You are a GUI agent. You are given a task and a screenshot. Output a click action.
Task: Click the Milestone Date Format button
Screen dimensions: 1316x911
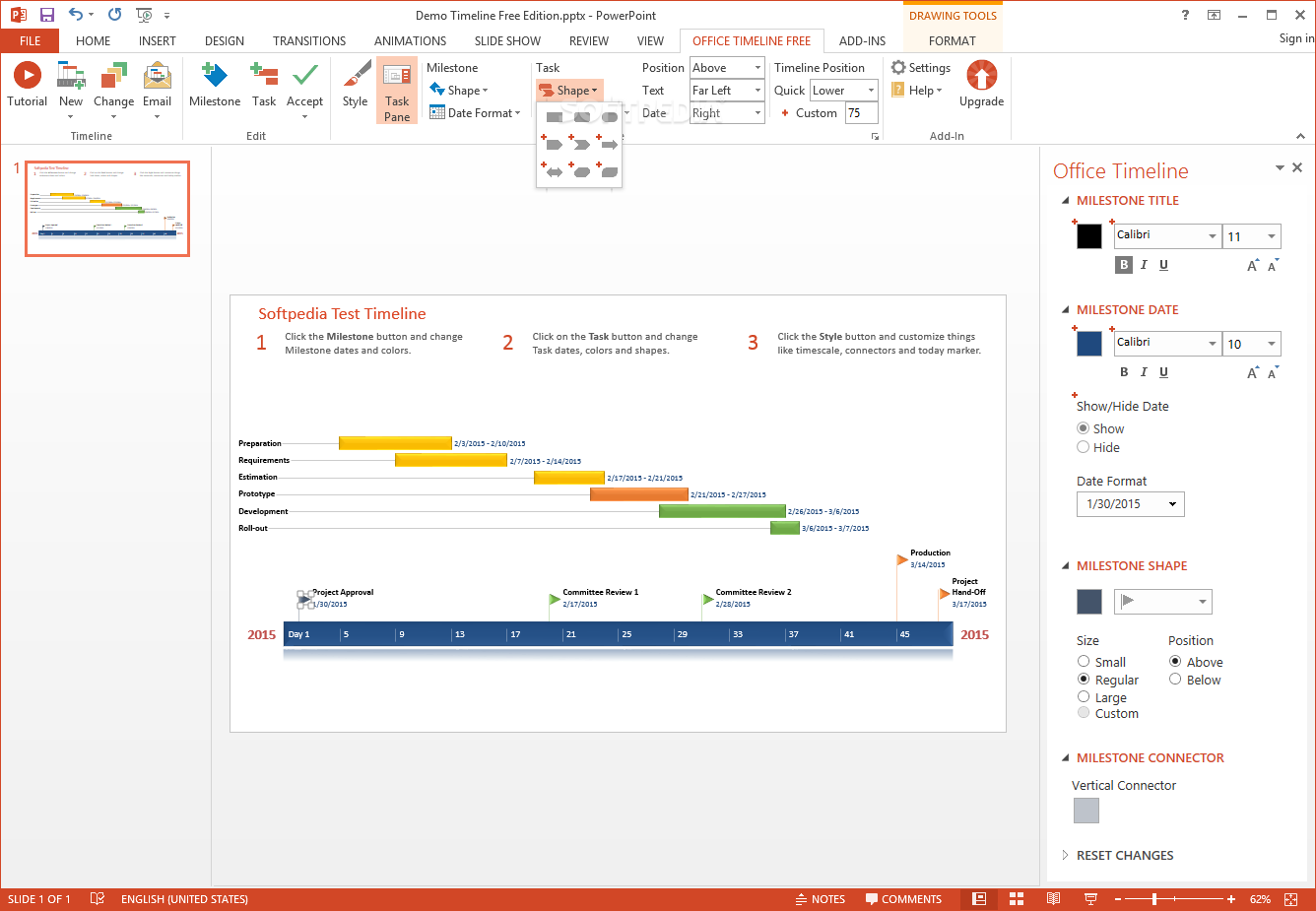point(475,112)
